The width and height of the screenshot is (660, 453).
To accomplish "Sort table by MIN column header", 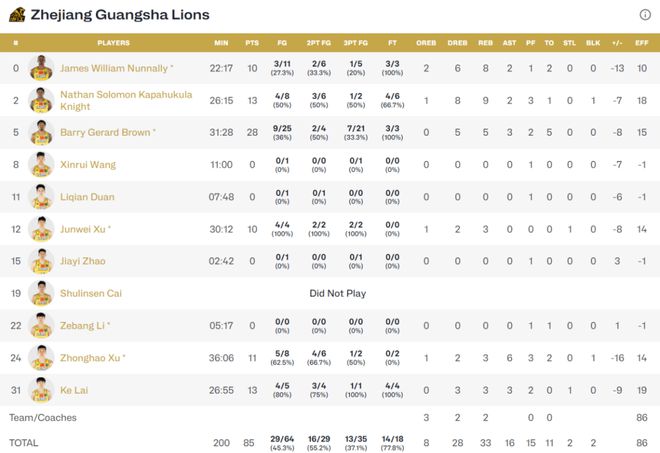I will (x=221, y=43).
